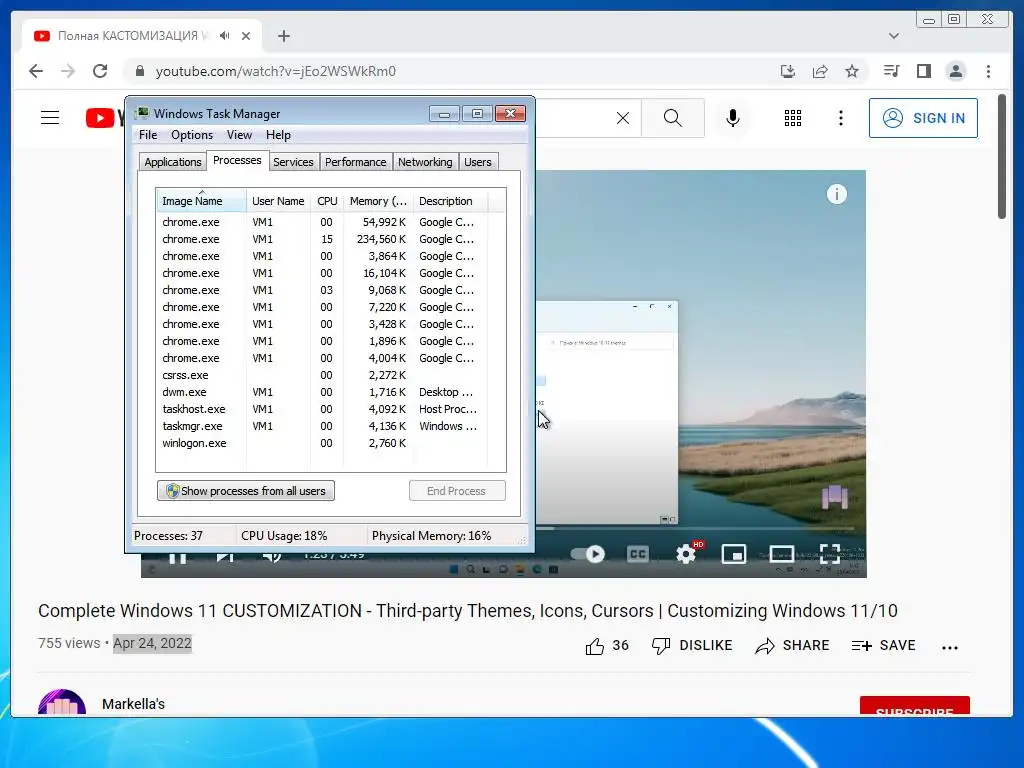
Task: Go back using the browser back arrow
Action: [x=36, y=71]
